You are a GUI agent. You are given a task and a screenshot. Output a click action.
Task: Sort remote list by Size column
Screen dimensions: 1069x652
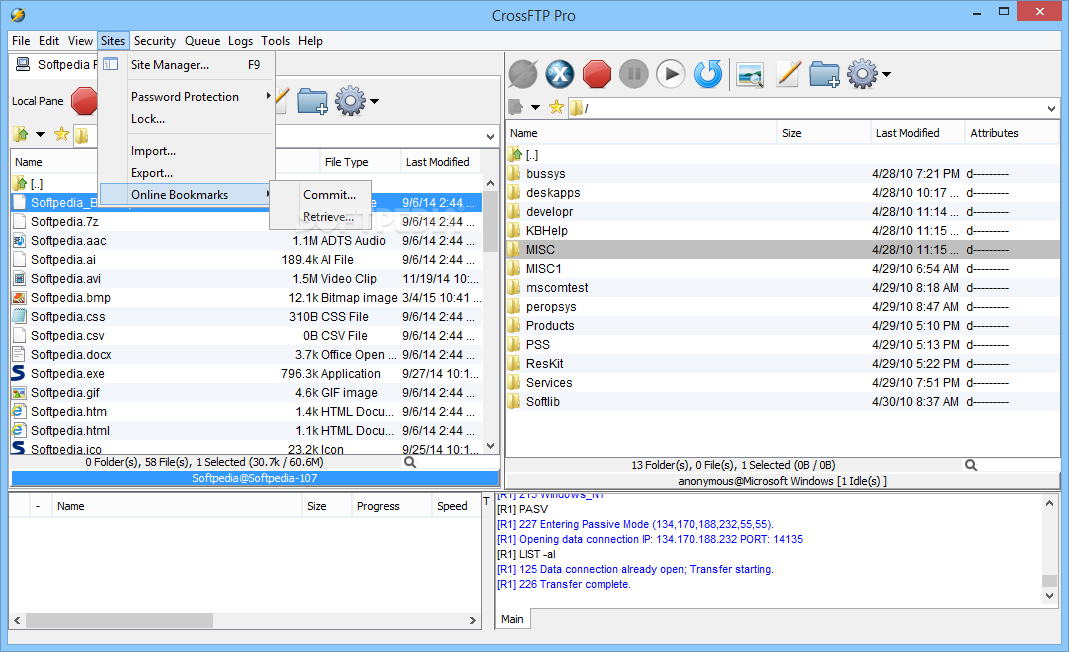click(x=824, y=133)
